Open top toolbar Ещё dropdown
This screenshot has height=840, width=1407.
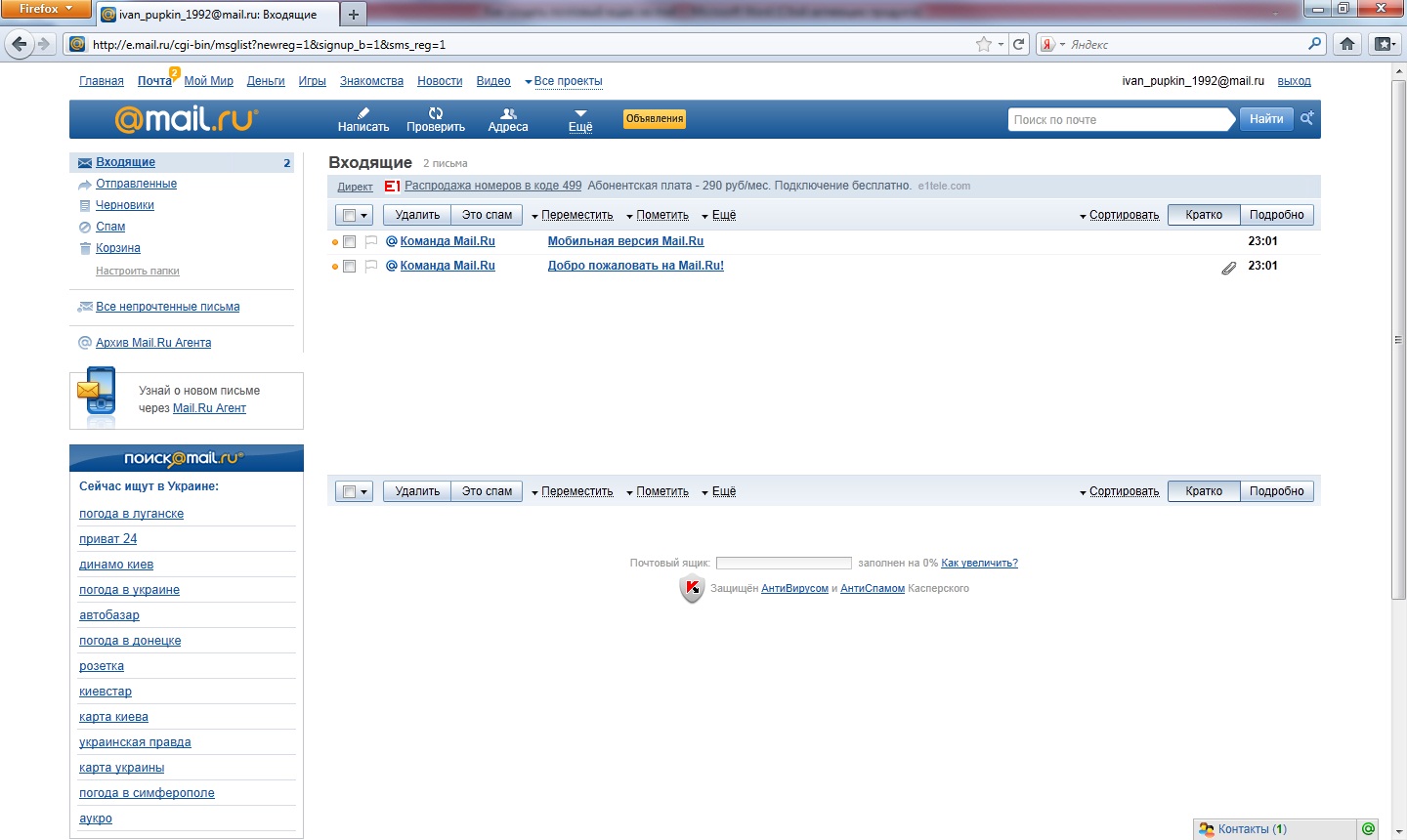click(719, 215)
